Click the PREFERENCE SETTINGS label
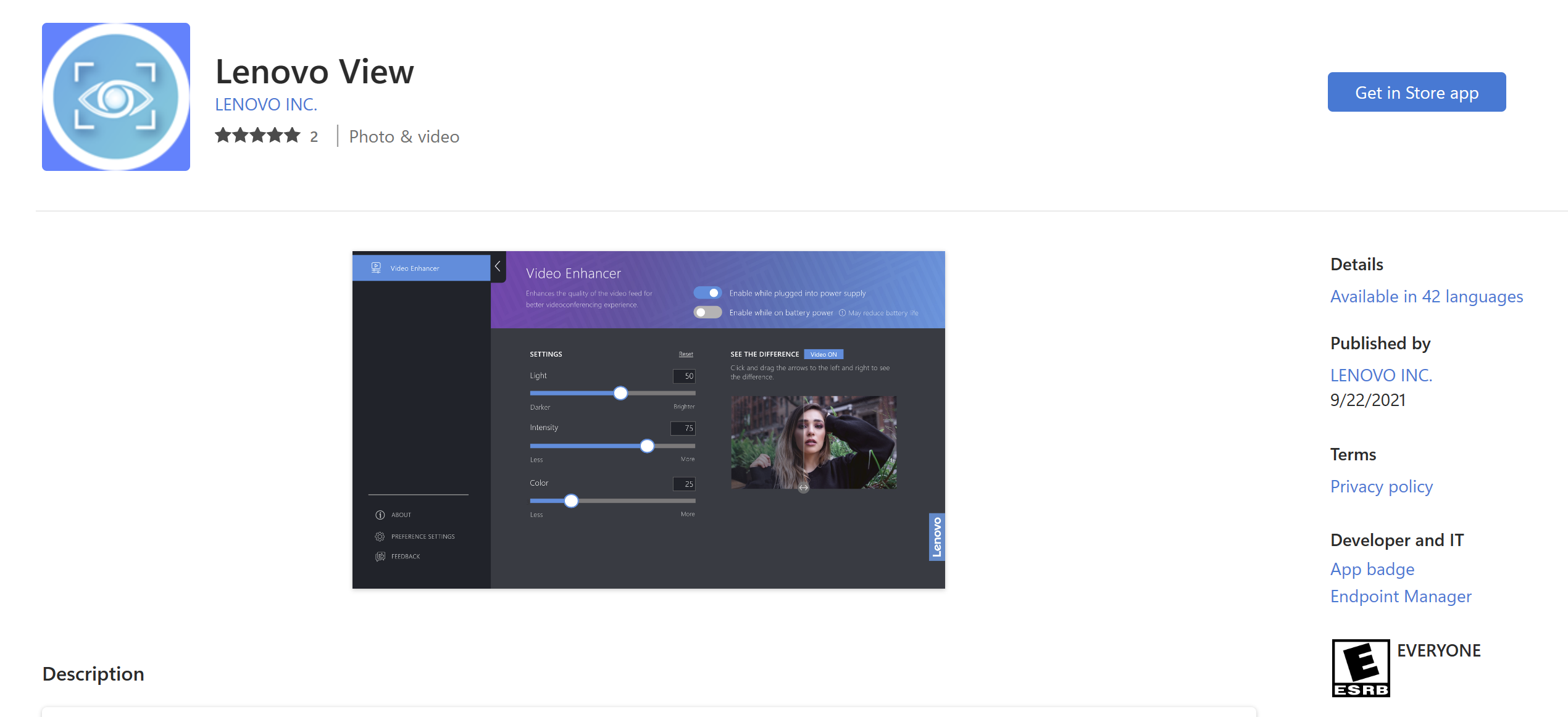This screenshot has width=1568, height=717. (x=423, y=536)
